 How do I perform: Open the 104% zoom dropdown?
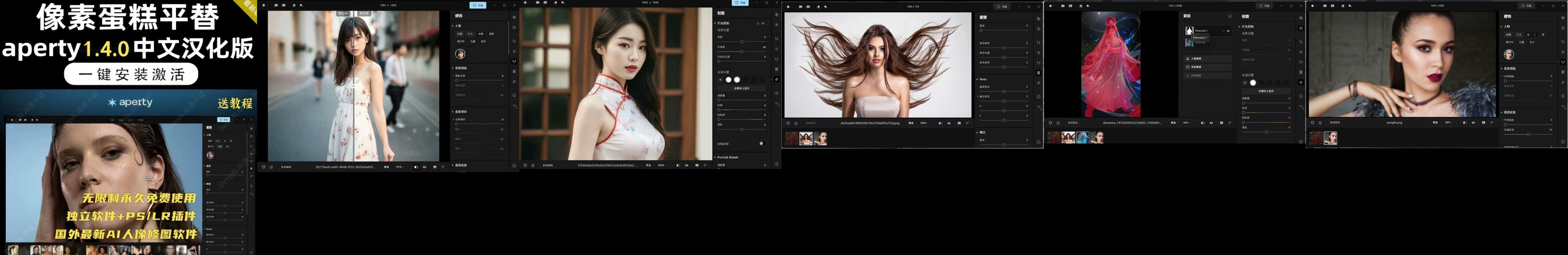[925, 123]
